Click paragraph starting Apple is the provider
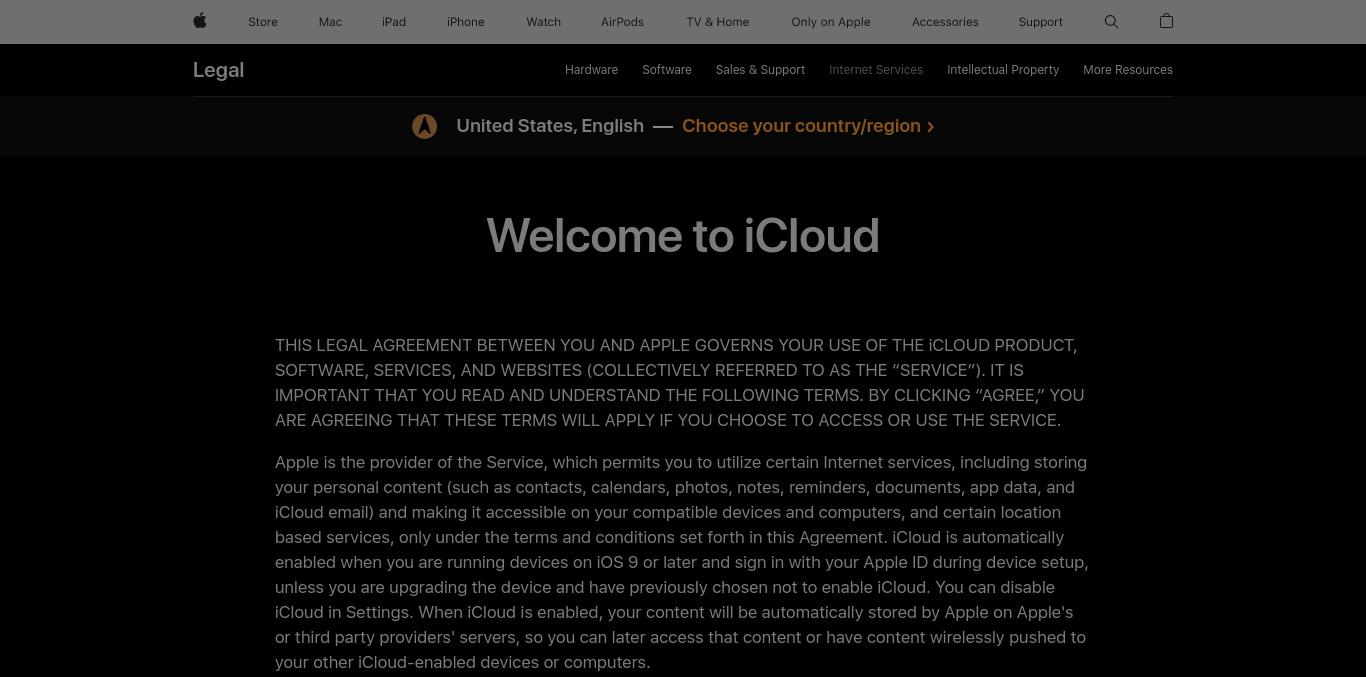 pyautogui.click(x=682, y=562)
